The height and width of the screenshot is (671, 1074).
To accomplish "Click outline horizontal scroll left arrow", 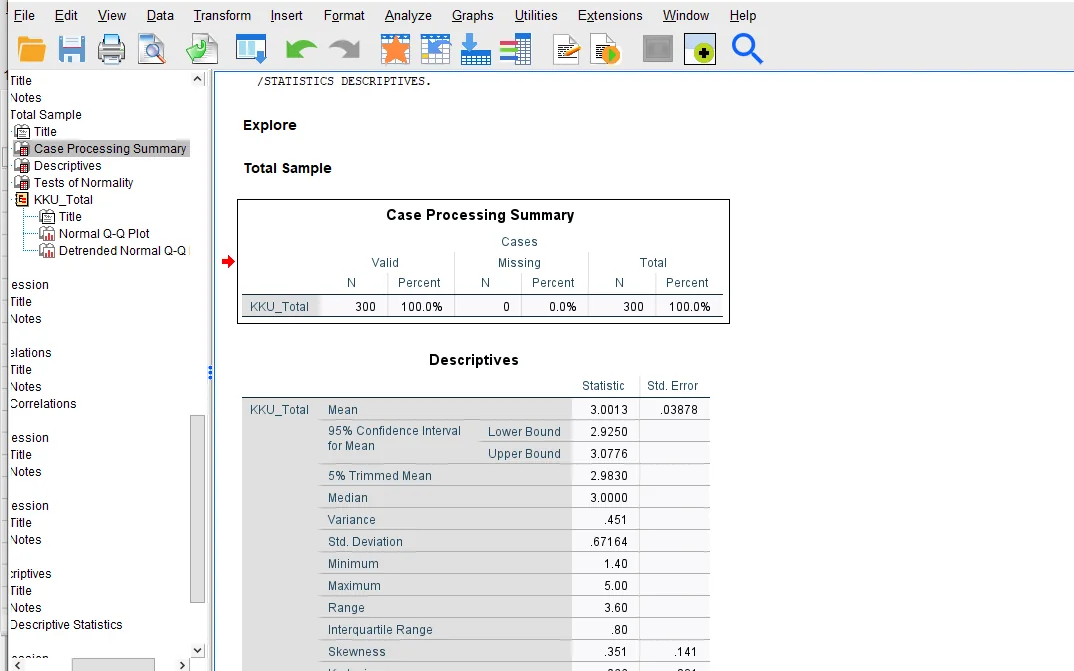I will point(17,665).
